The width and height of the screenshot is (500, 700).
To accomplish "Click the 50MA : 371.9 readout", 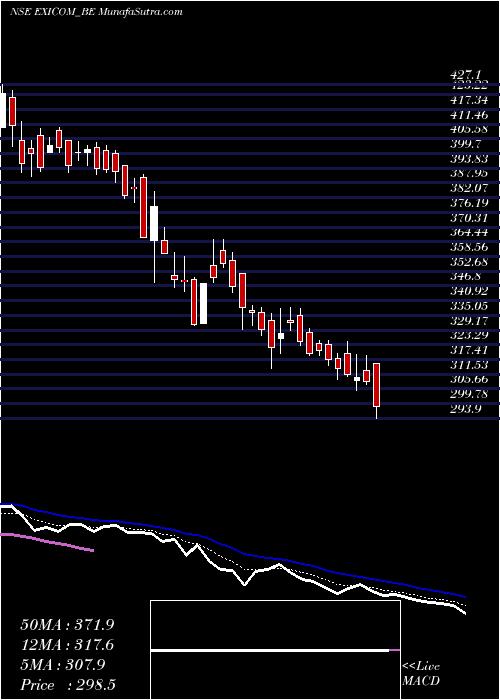I will (67, 625).
